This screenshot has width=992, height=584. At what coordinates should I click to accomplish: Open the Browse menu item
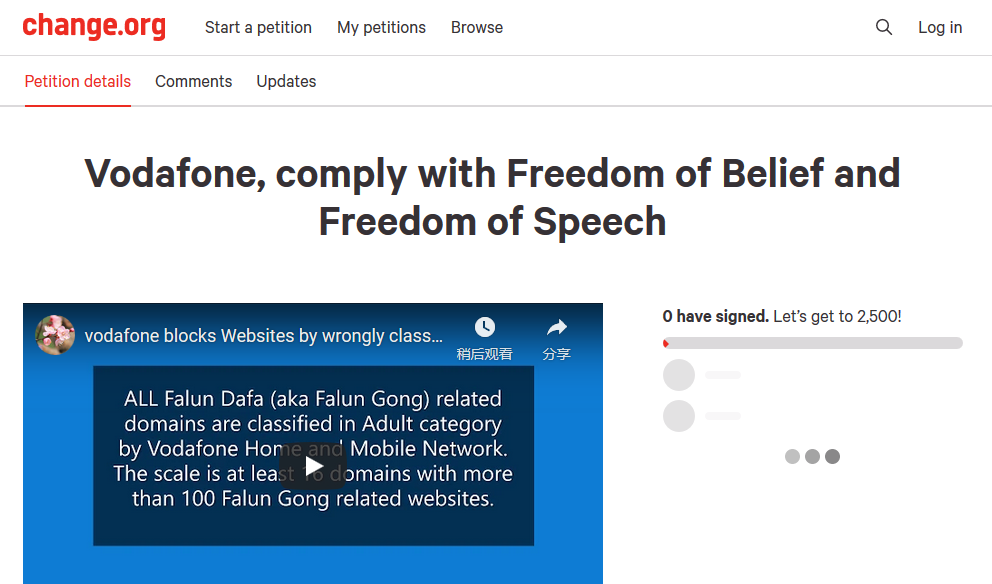click(x=477, y=28)
